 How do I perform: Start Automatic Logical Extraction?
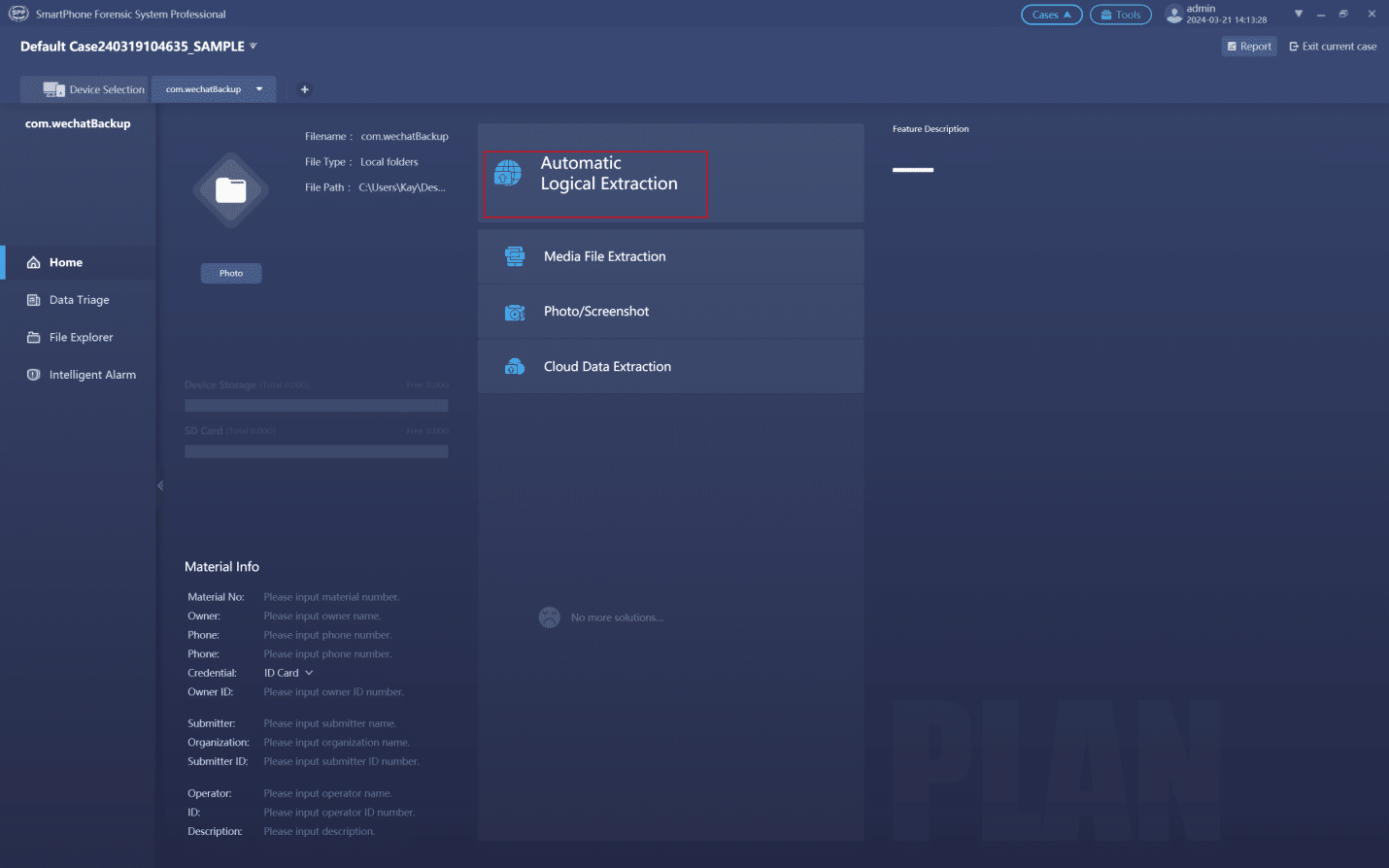click(x=670, y=173)
